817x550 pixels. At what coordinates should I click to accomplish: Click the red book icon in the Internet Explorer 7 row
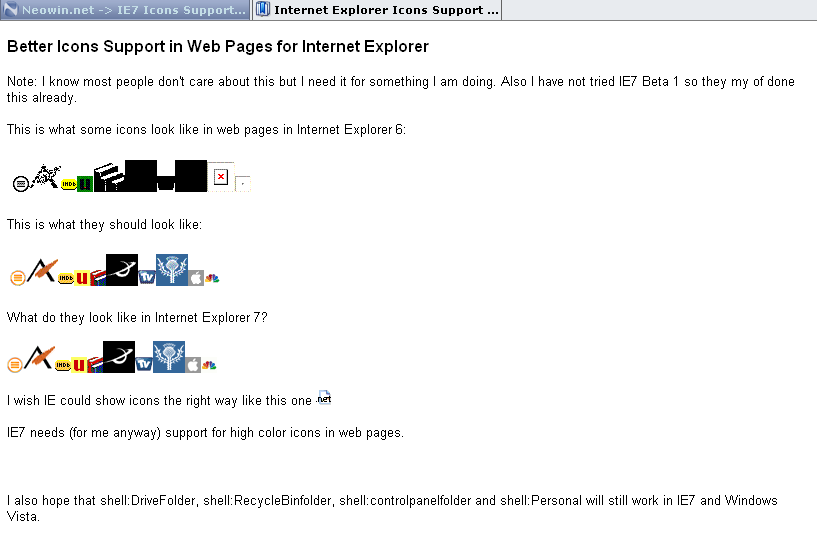pyautogui.click(x=95, y=365)
